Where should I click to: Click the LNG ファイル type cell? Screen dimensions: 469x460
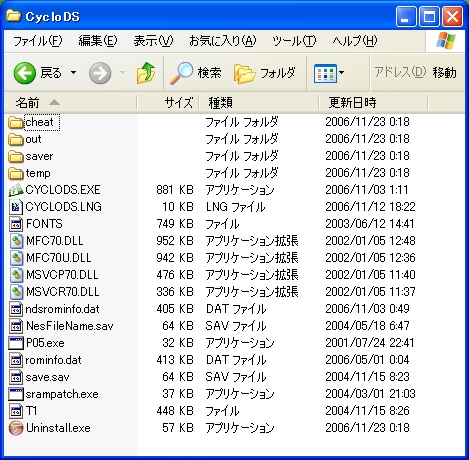(x=235, y=207)
